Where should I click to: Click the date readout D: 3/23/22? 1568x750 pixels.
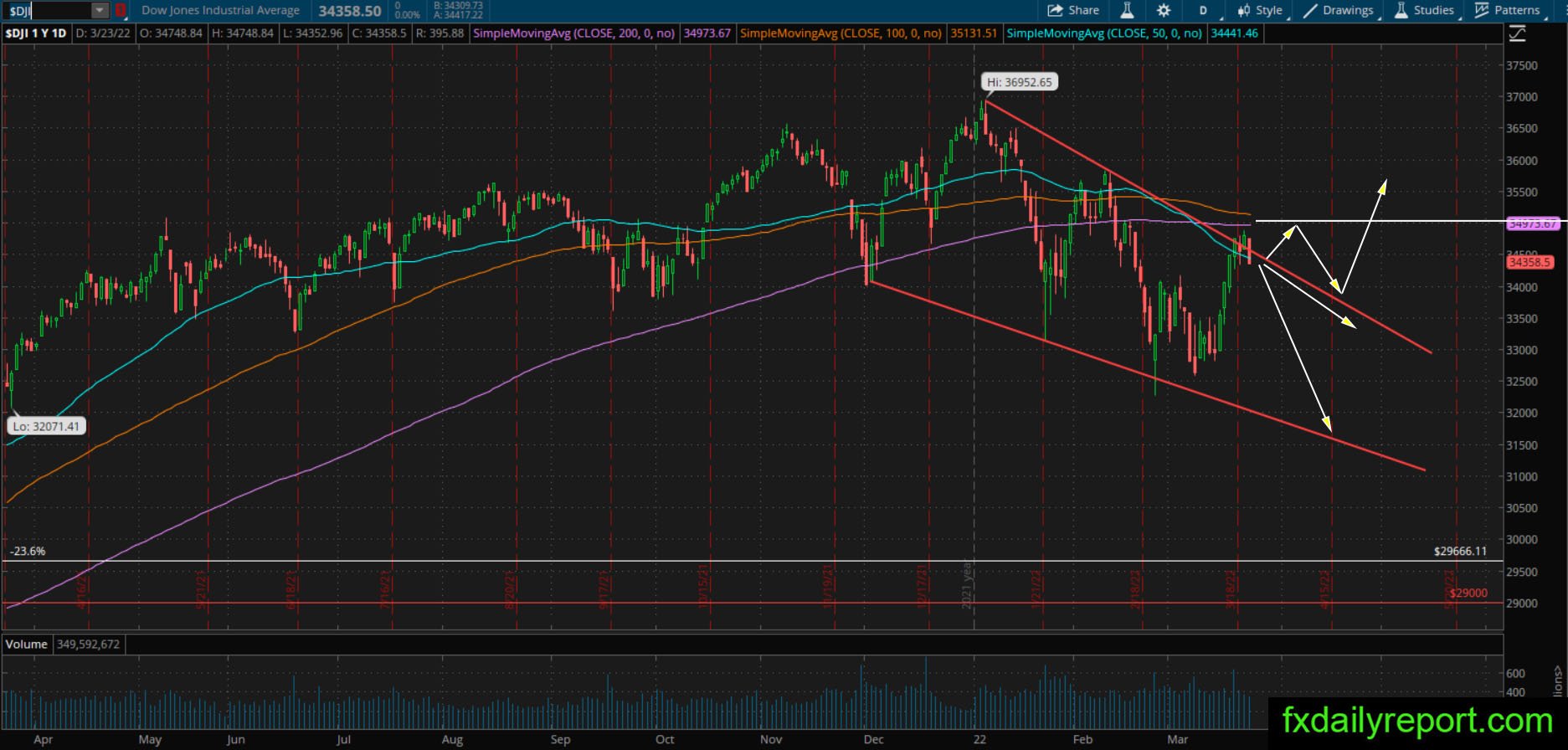pos(103,33)
